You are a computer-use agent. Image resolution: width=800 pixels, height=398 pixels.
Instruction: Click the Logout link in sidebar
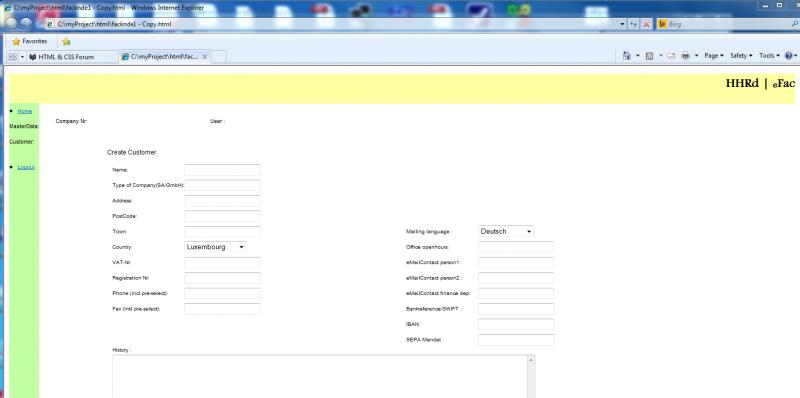[x=26, y=167]
